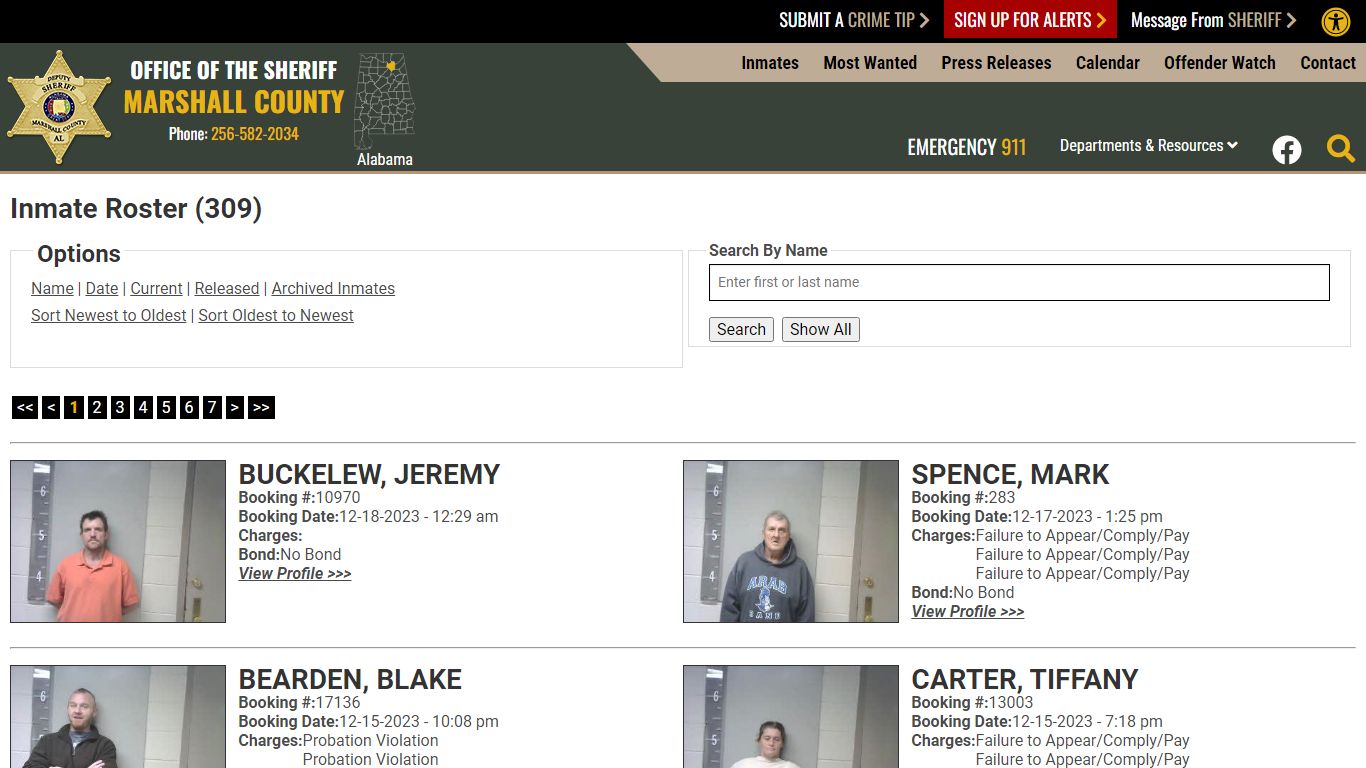Select Sort Newest to Oldest

(x=108, y=315)
